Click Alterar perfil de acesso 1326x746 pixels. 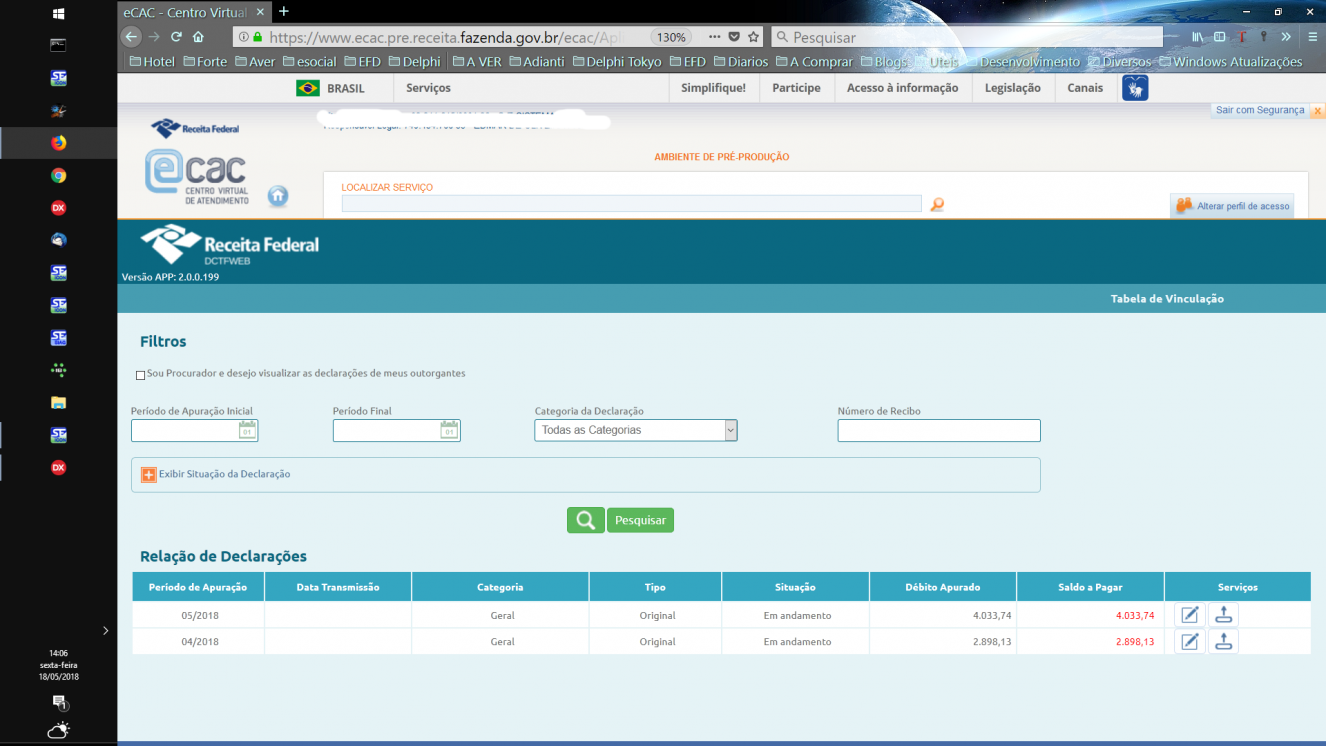point(1232,206)
